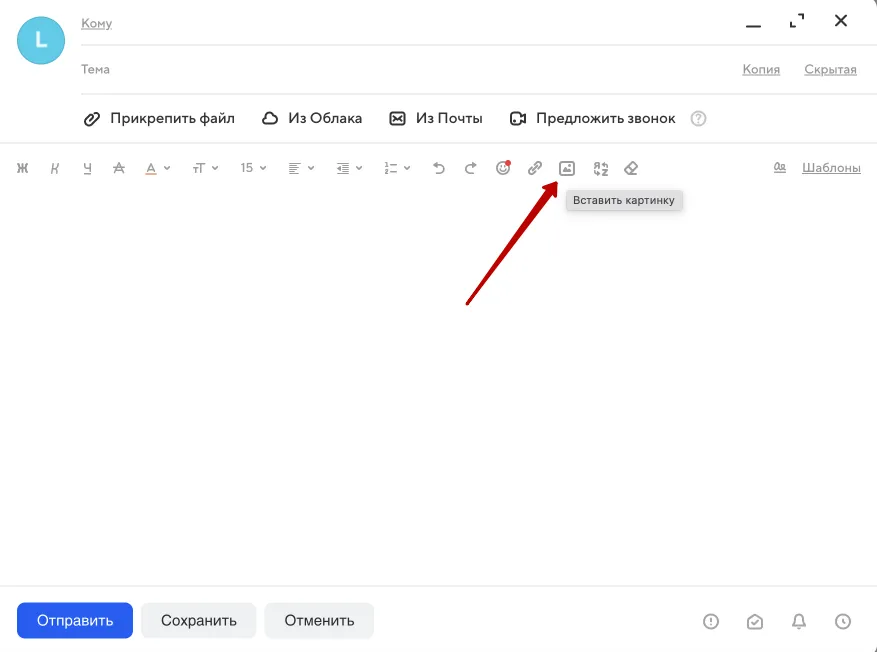This screenshot has width=877, height=652.
Task: Toggle italic formatting (К)
Action: coord(54,168)
